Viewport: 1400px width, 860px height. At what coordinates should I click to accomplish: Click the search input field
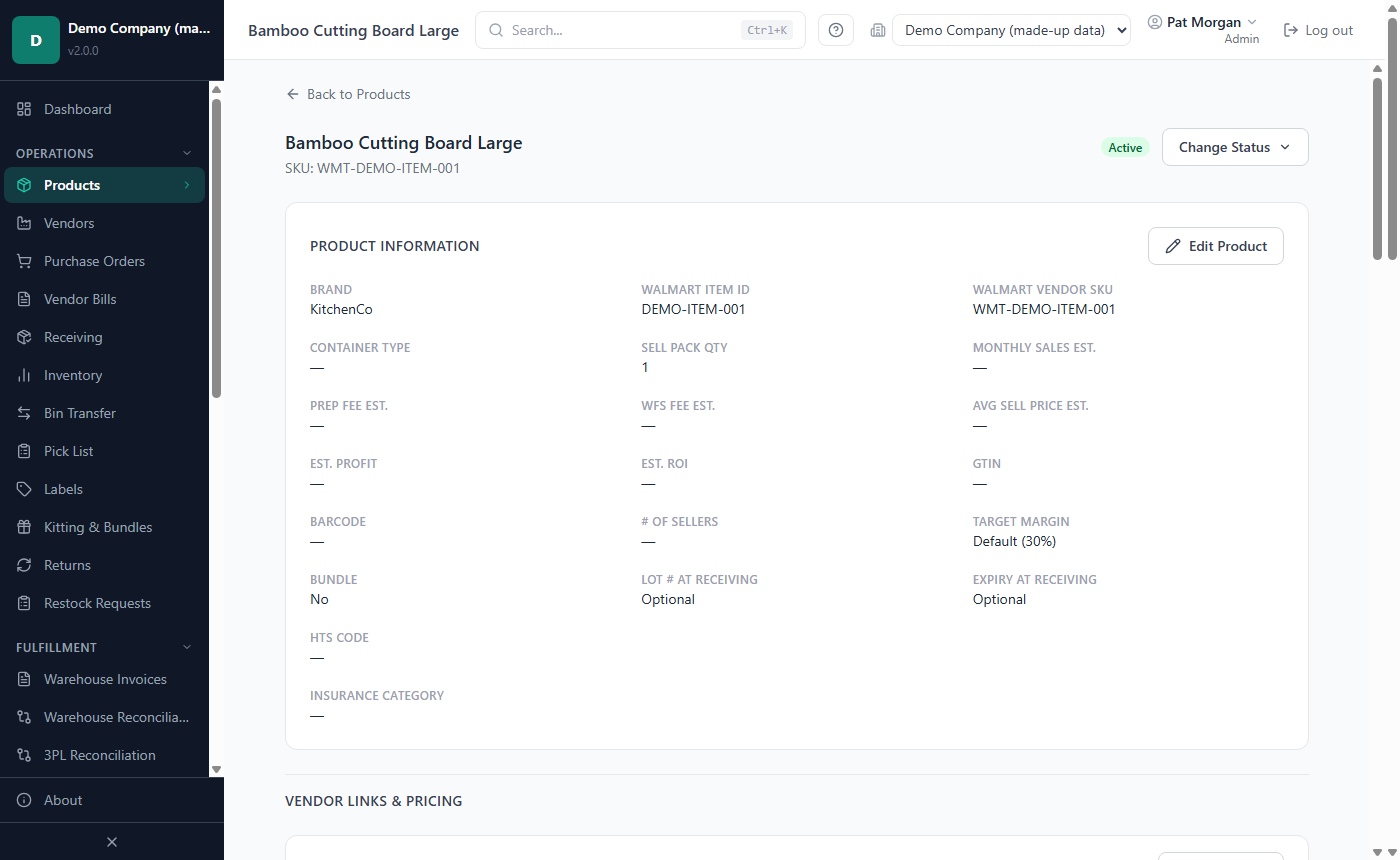coord(640,30)
